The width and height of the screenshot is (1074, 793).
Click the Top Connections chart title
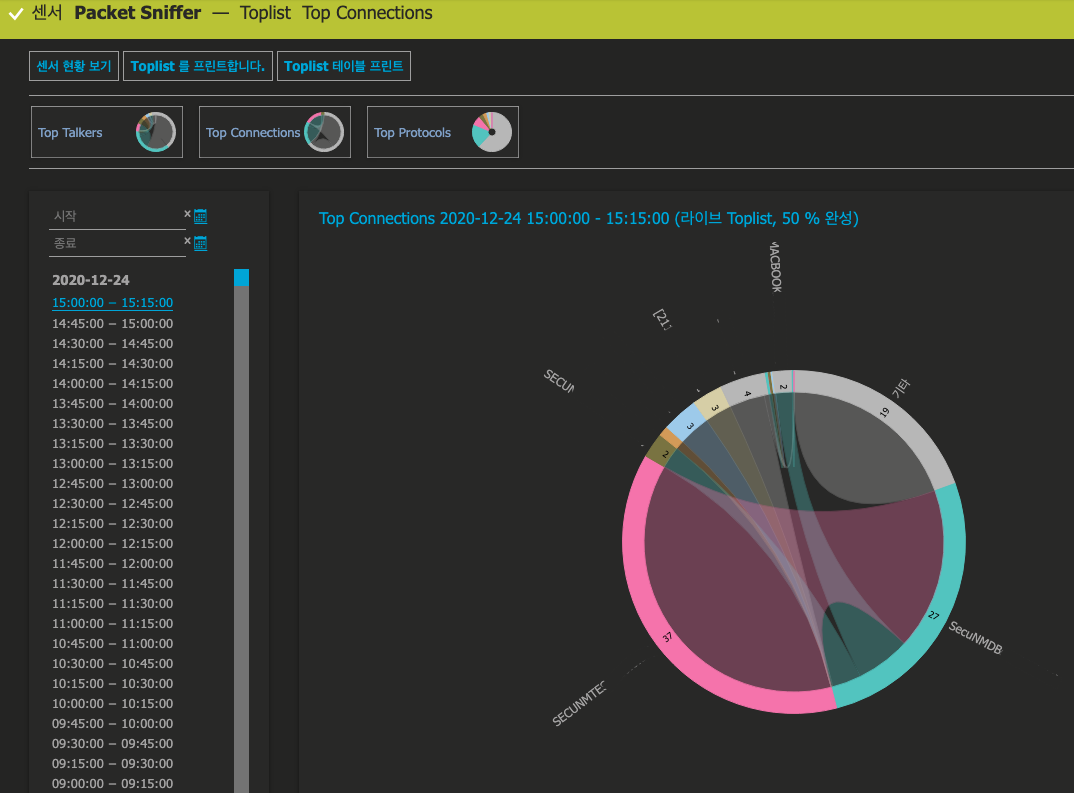(x=588, y=218)
